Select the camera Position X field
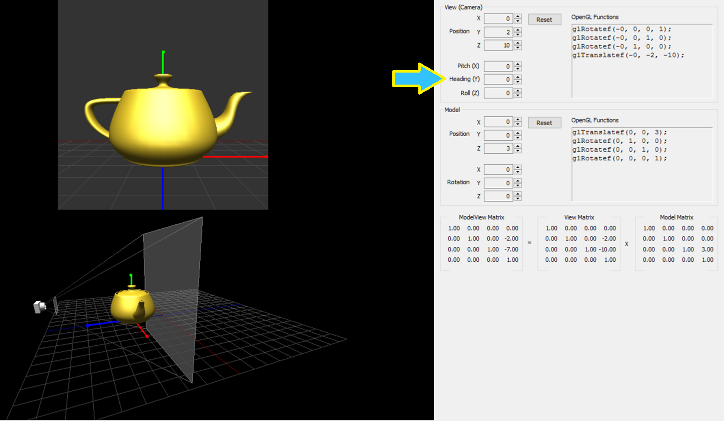 [498, 18]
